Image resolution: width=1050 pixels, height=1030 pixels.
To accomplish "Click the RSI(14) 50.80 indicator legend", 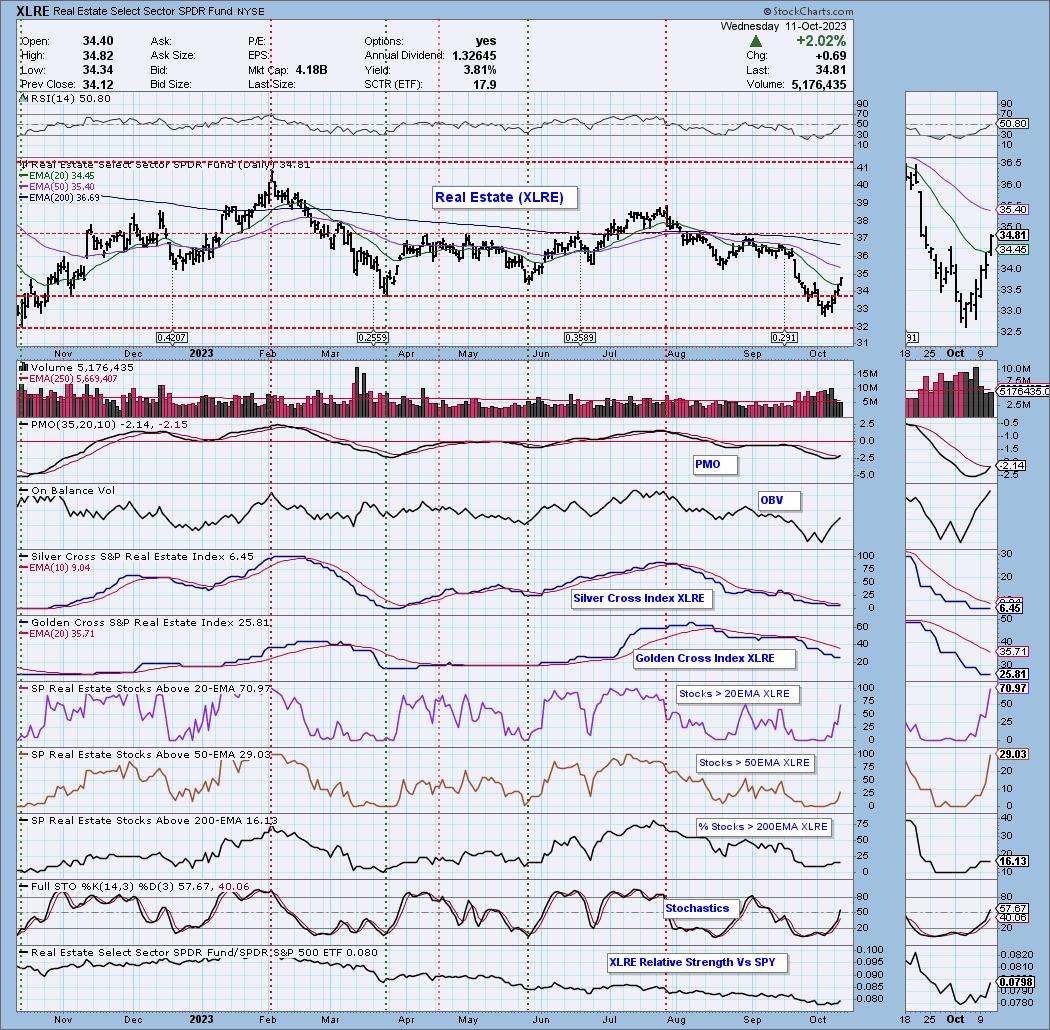I will pos(66,98).
